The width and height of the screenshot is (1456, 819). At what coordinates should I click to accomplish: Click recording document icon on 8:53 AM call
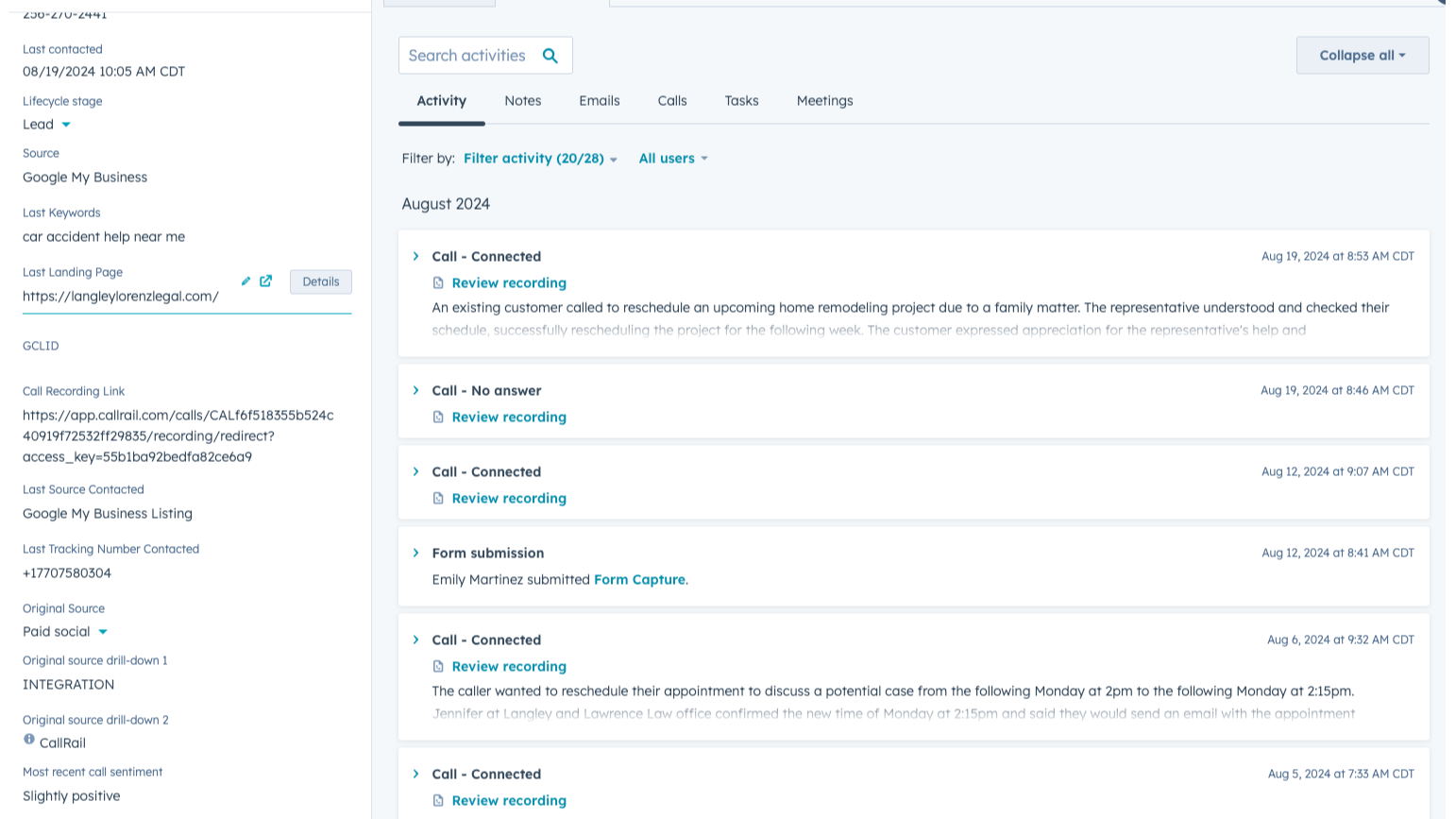coord(438,283)
